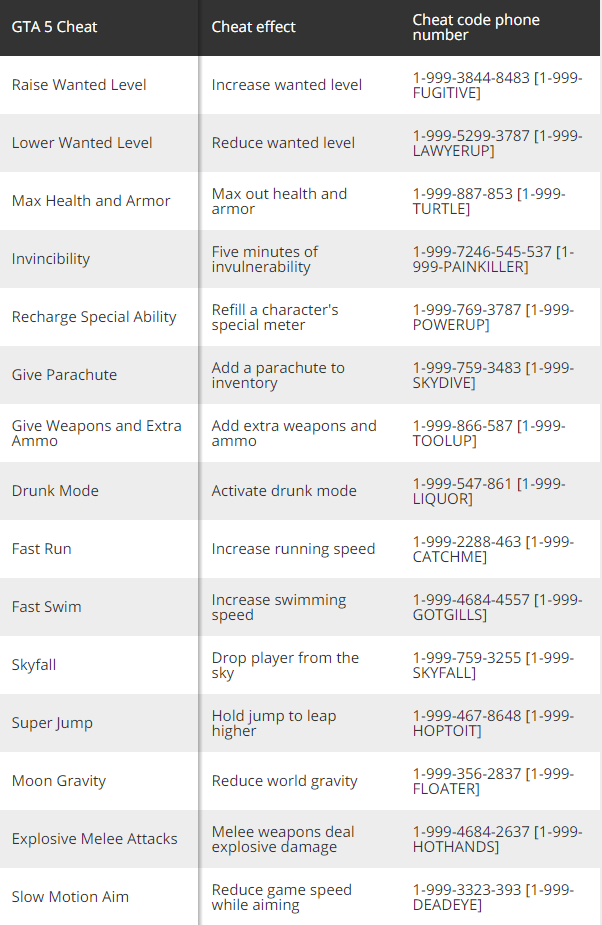
Task: Click the GOTGILLS phone number cell
Action: [x=497, y=607]
